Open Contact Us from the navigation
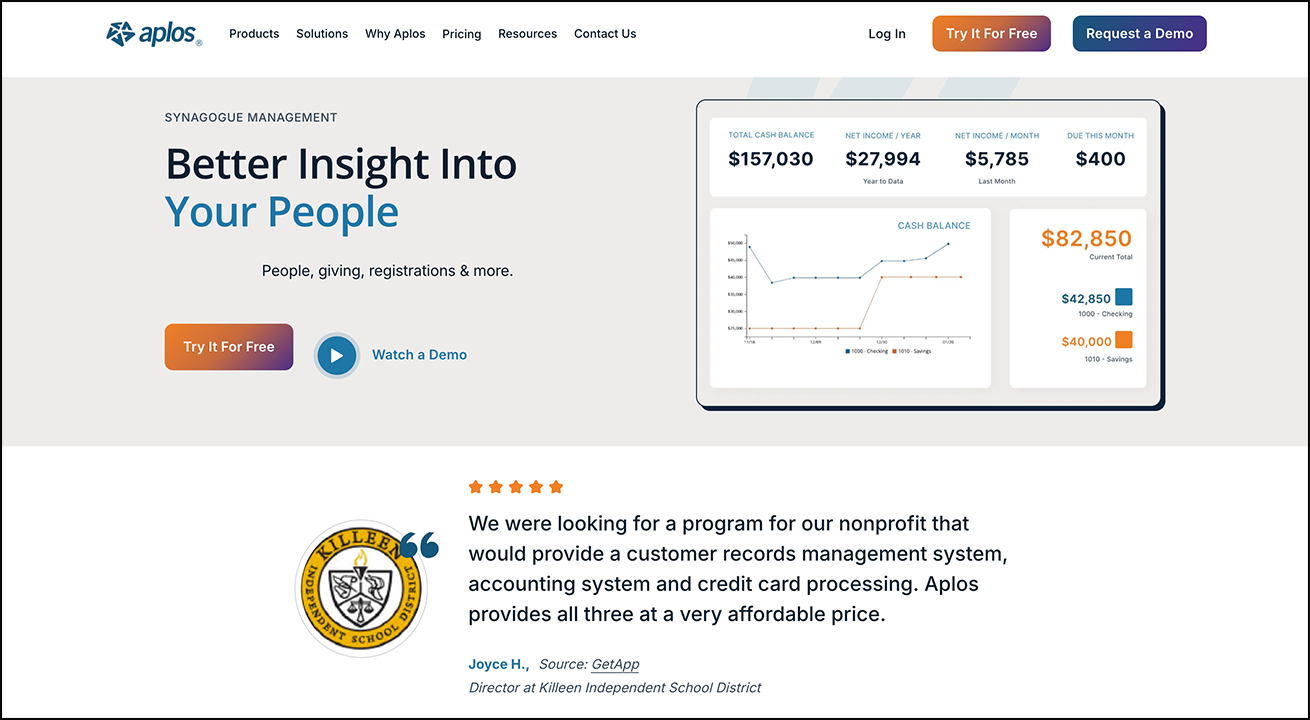 click(604, 33)
